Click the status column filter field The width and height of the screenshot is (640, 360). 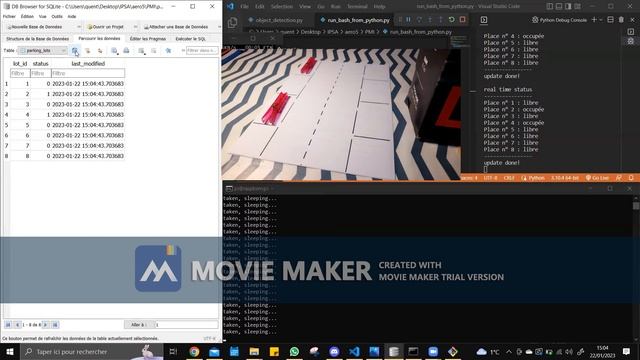pos(41,73)
